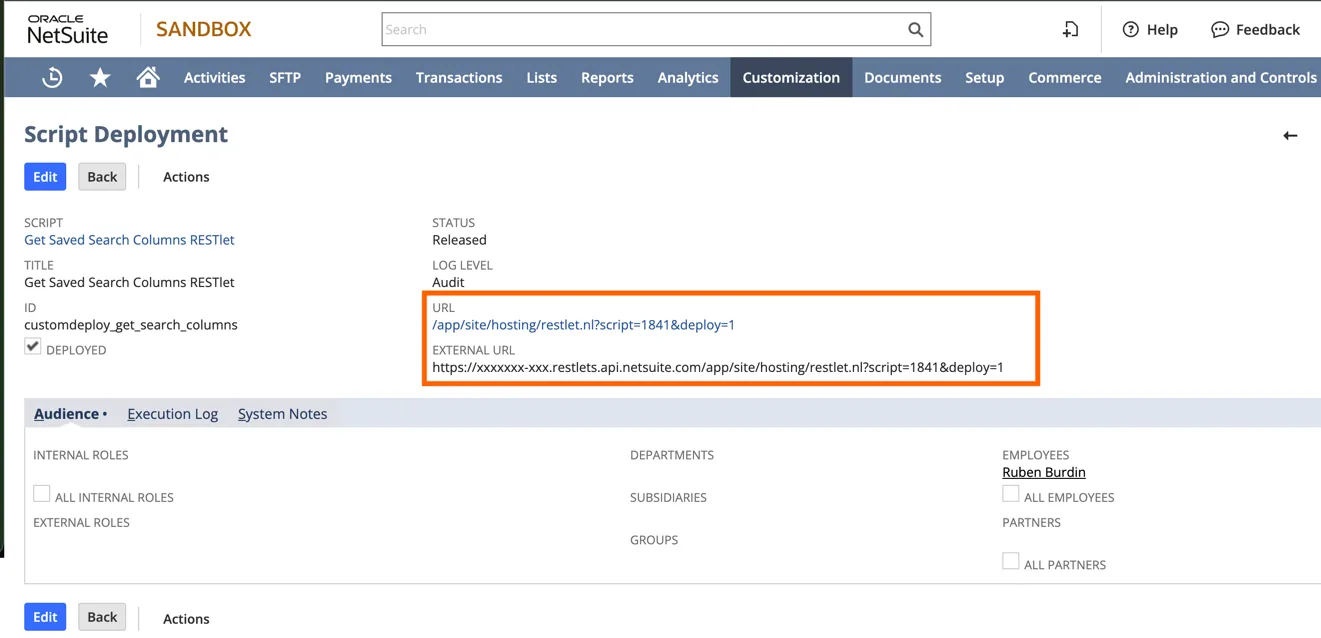This screenshot has width=1321, height=638.
Task: Open the Shortcuts star icon
Action: tap(100, 77)
